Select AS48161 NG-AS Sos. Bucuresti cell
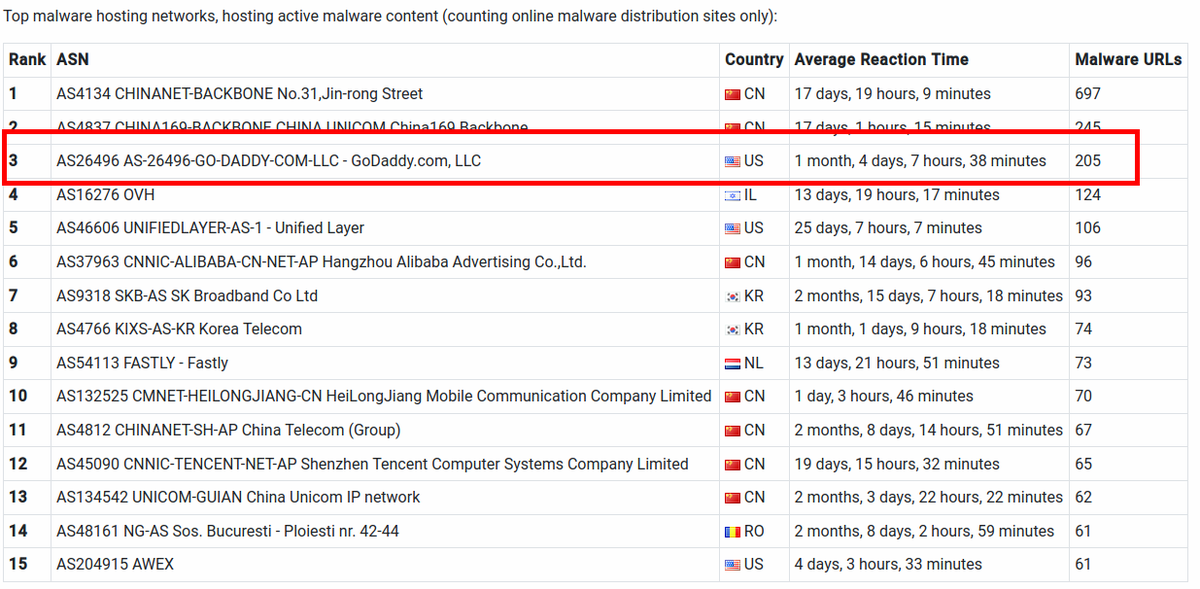 (385, 531)
